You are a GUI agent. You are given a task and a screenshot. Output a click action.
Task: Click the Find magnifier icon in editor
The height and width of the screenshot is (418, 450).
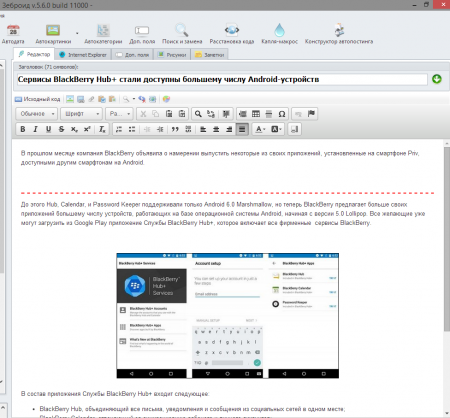click(x=198, y=114)
